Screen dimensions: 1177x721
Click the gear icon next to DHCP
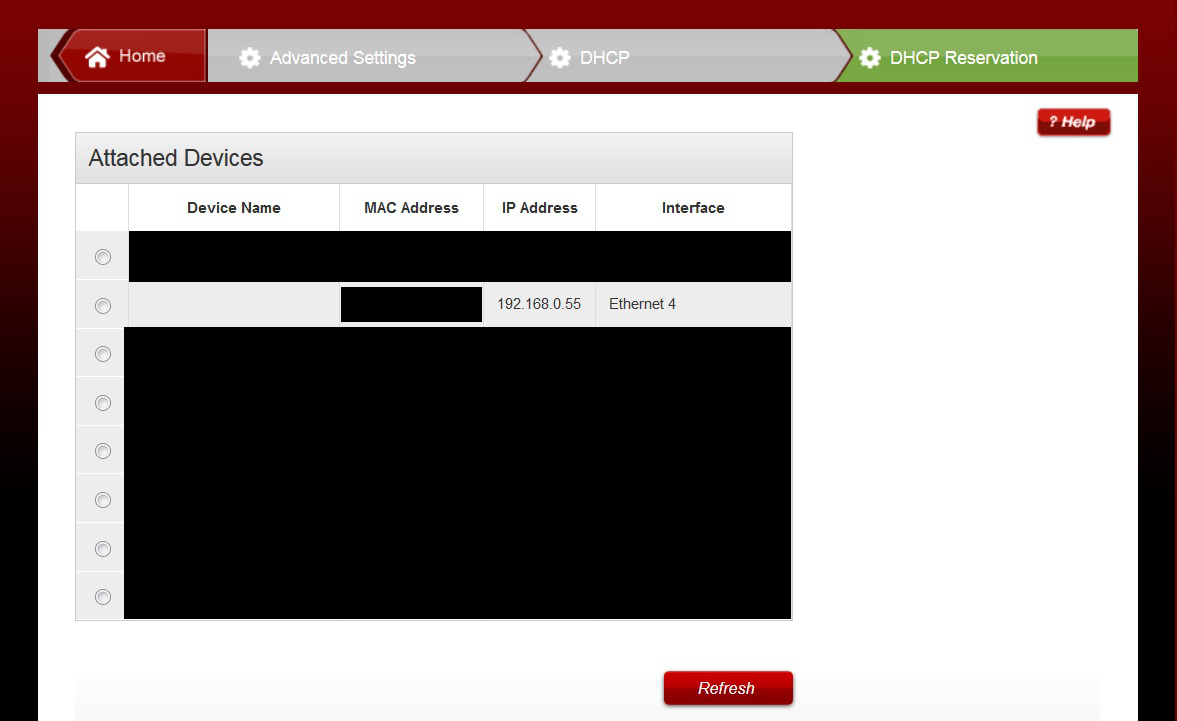(560, 58)
